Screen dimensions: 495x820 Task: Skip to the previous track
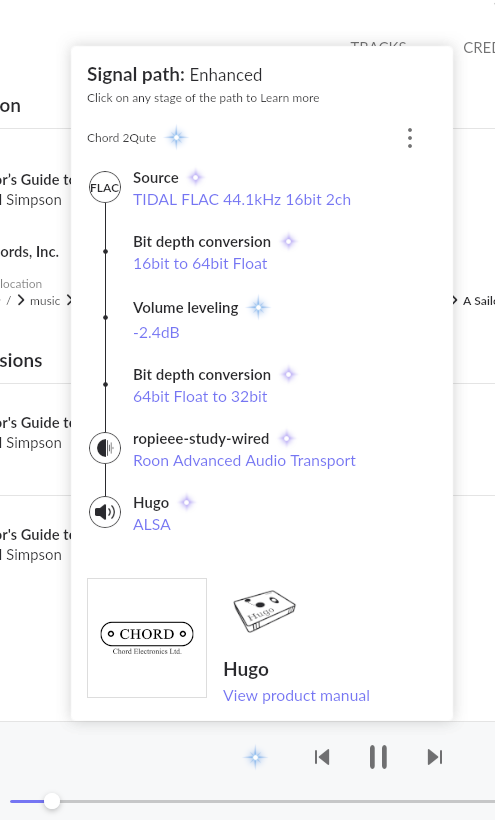pyautogui.click(x=322, y=757)
